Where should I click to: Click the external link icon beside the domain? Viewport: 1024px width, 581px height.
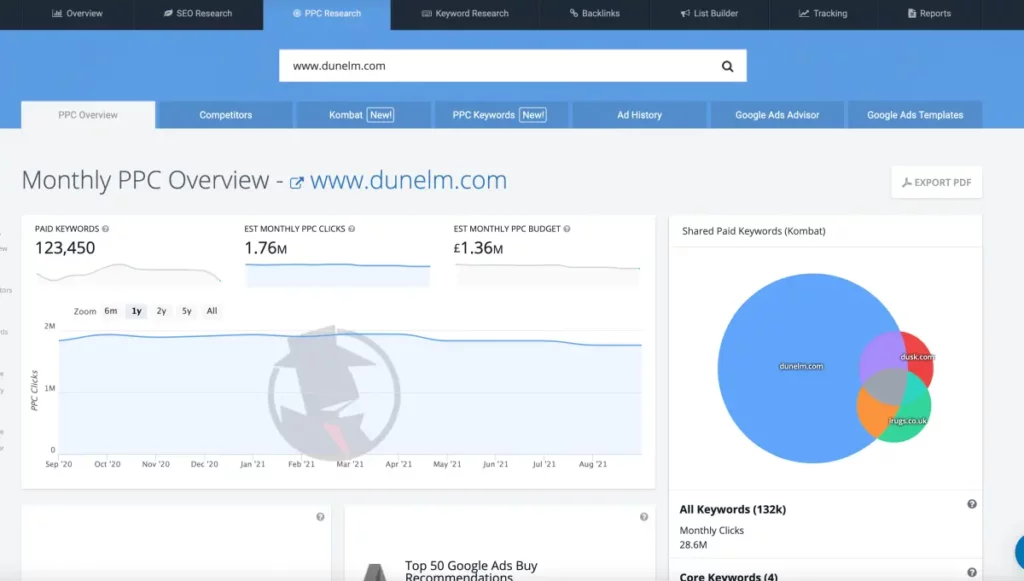pos(296,183)
